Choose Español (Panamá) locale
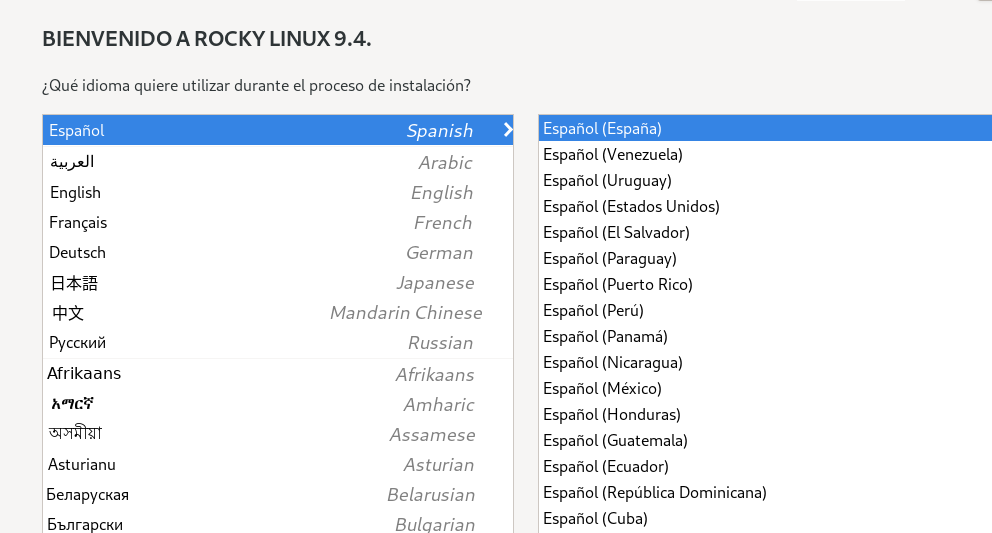This screenshot has width=992, height=533. point(766,336)
